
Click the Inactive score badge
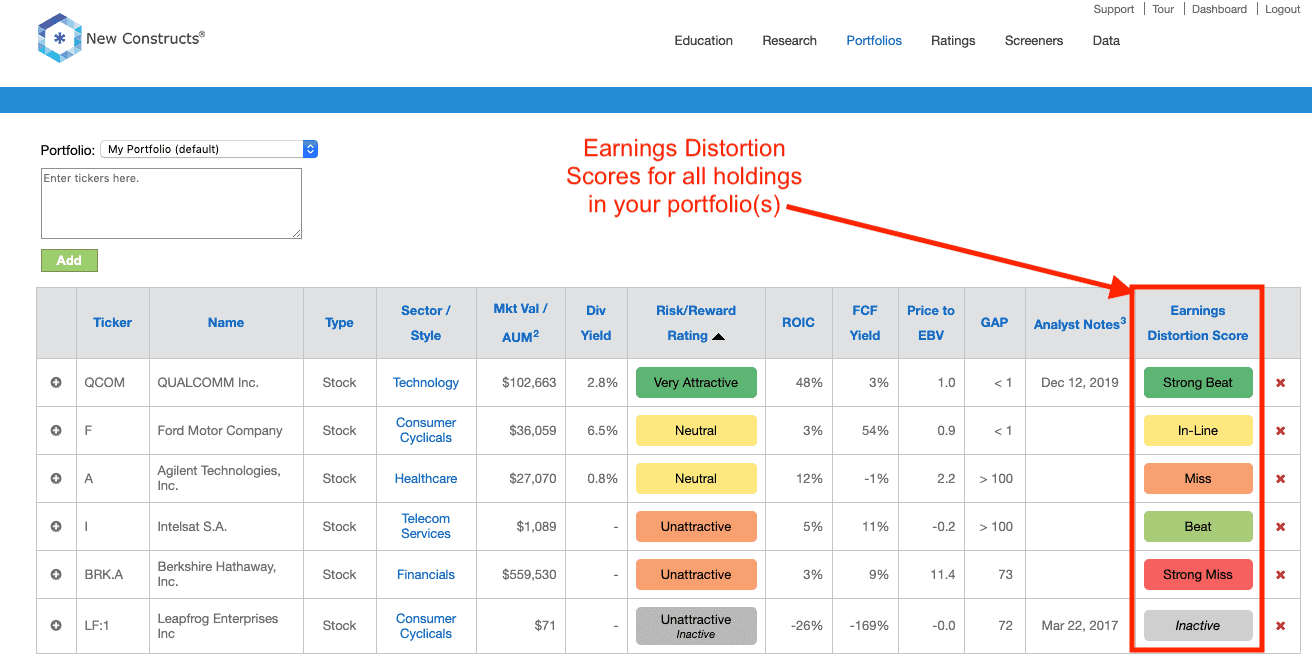[x=1198, y=626]
